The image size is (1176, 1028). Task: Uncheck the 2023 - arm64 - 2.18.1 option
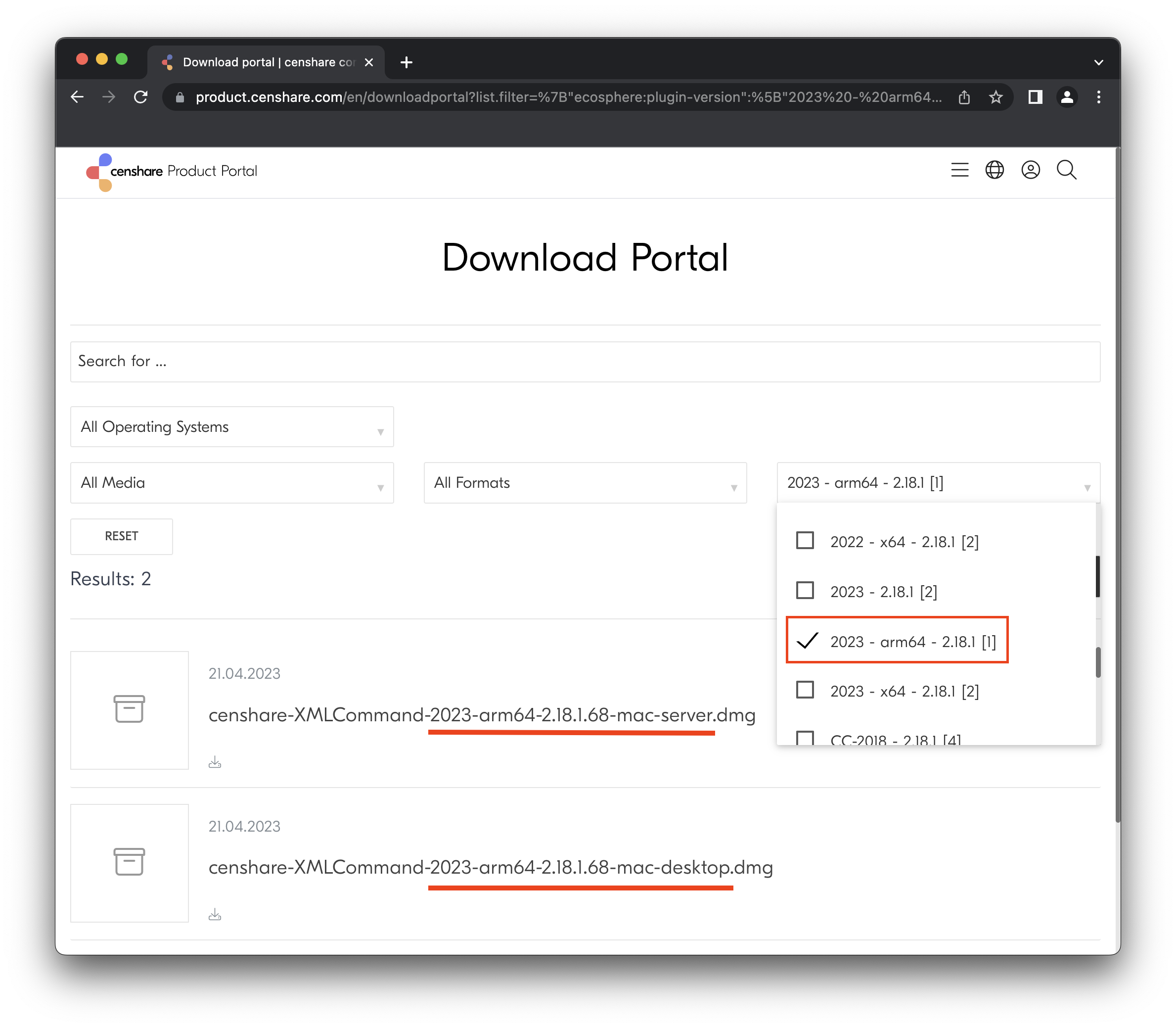[x=807, y=641]
